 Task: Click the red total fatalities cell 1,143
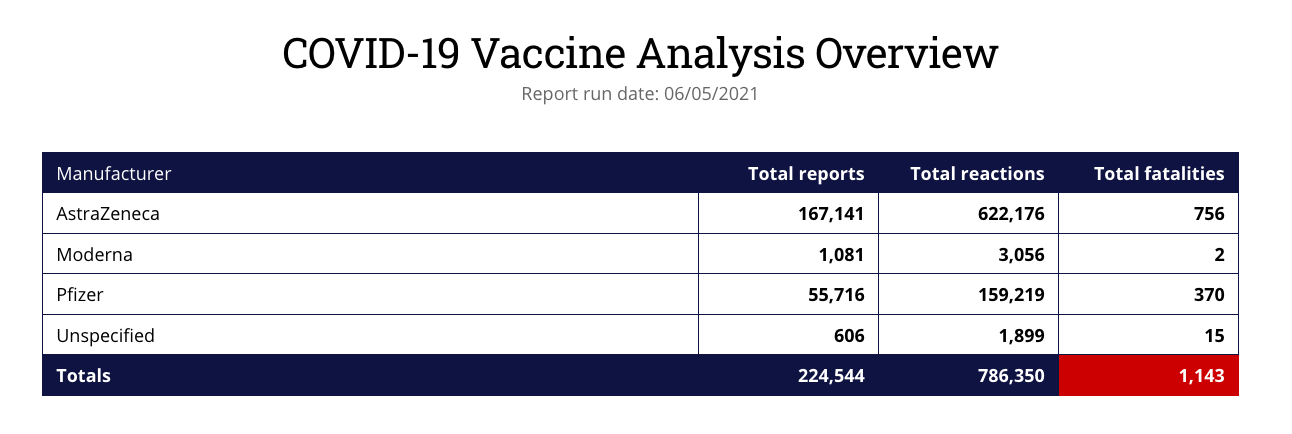click(1149, 376)
